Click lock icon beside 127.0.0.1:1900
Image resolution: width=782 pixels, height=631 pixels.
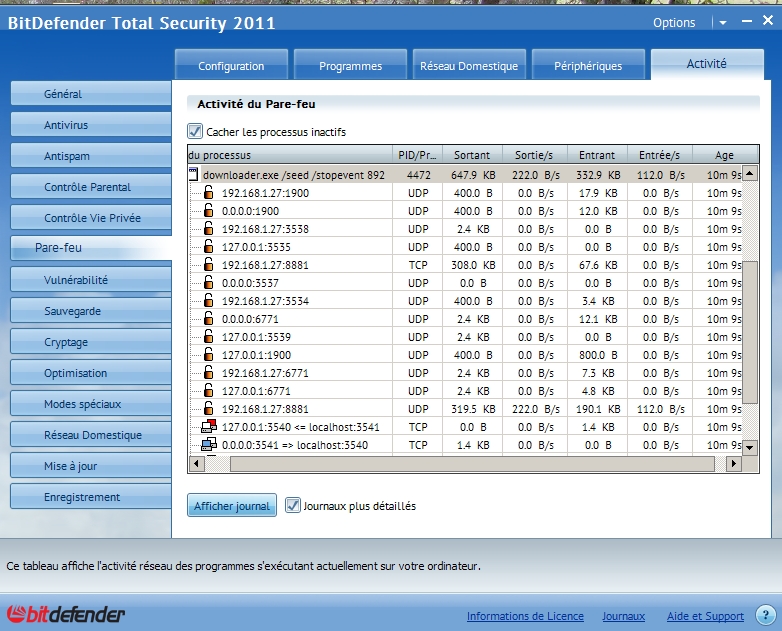208,355
